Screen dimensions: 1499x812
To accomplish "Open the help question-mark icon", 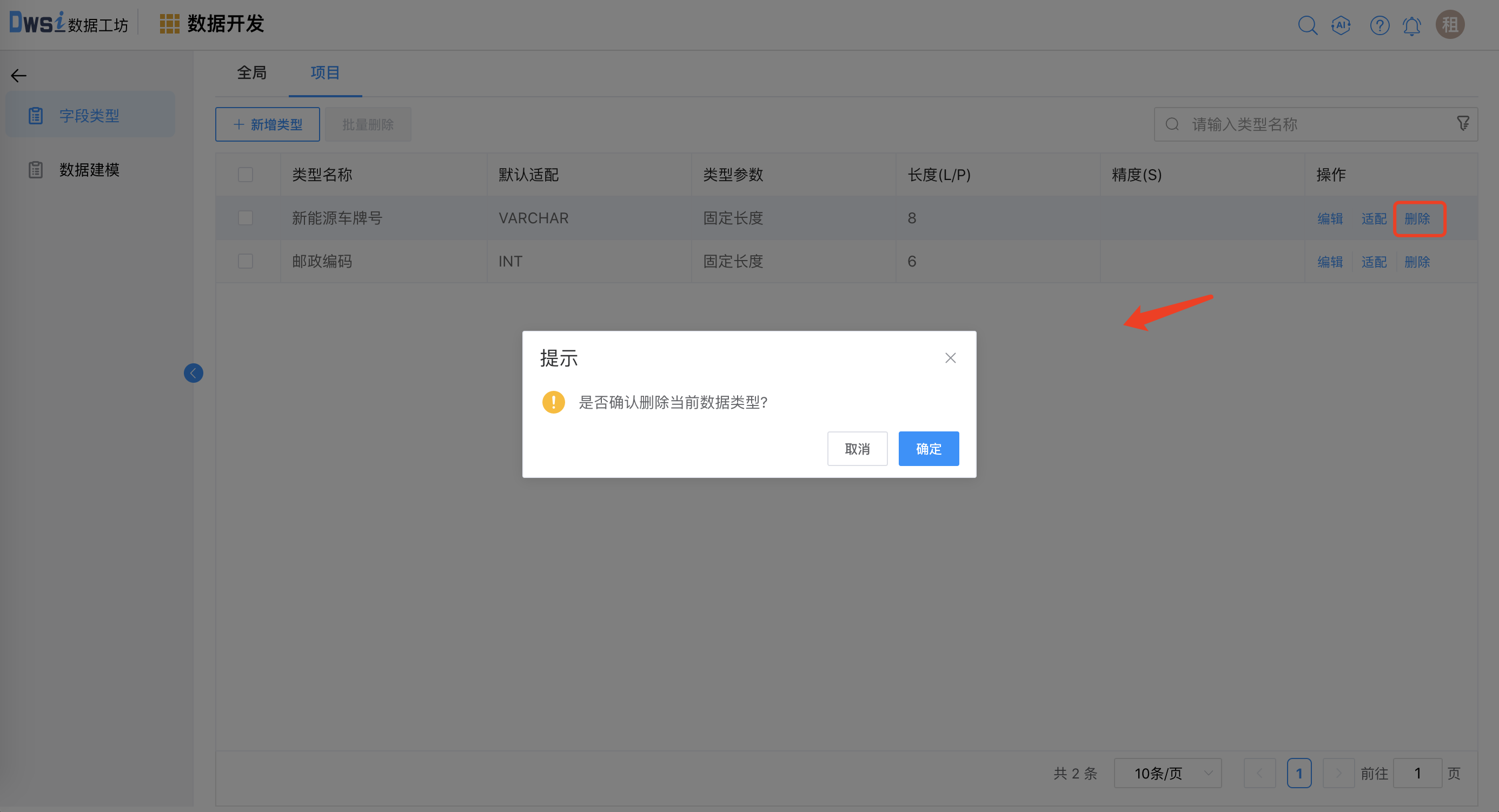I will pos(1379,25).
